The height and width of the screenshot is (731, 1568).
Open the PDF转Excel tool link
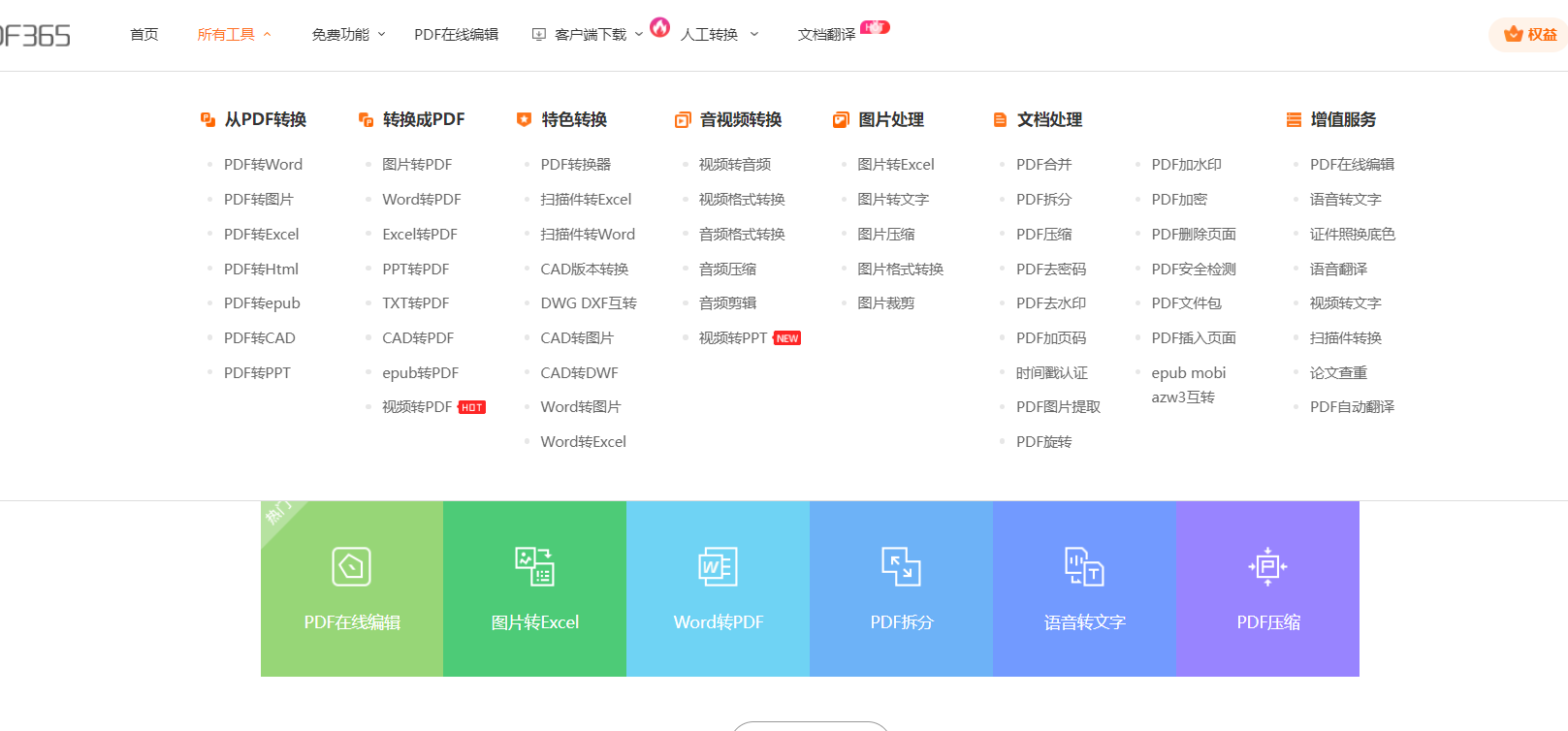261,235
